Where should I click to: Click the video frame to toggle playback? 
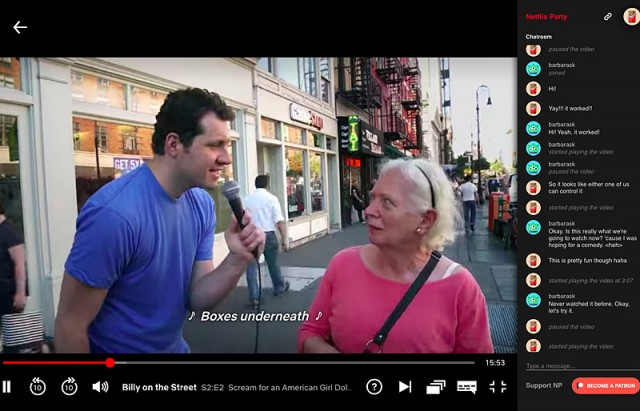click(x=258, y=205)
